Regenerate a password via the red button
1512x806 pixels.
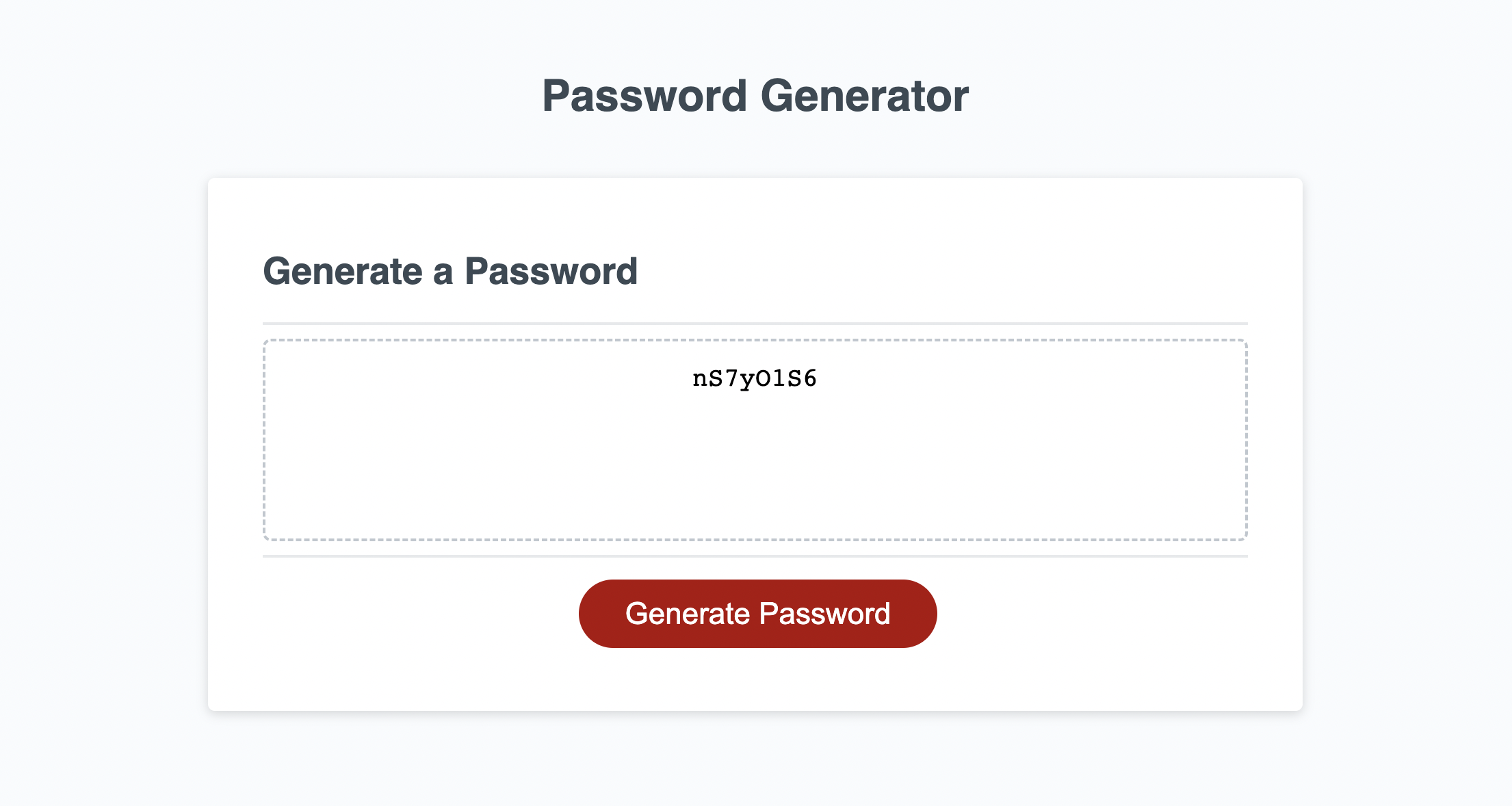click(757, 613)
